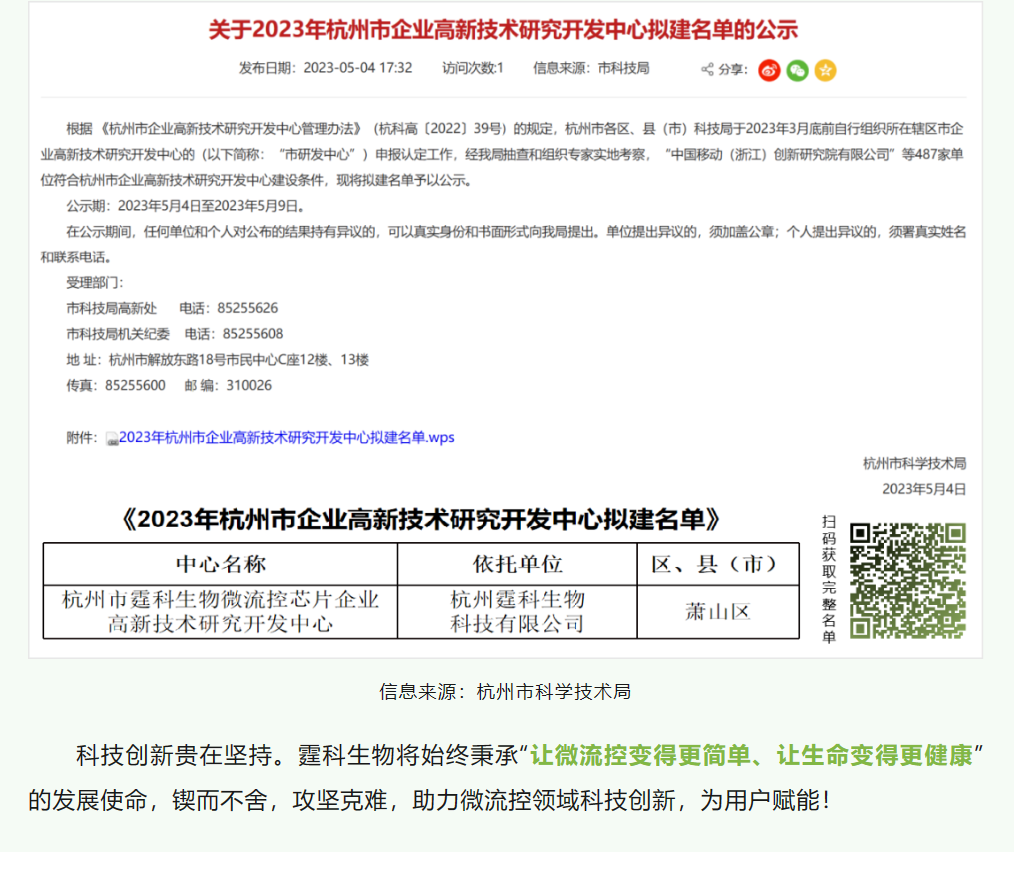Screen dimensions: 1016x870
Task: Select phone number 85255626
Action: point(248,308)
